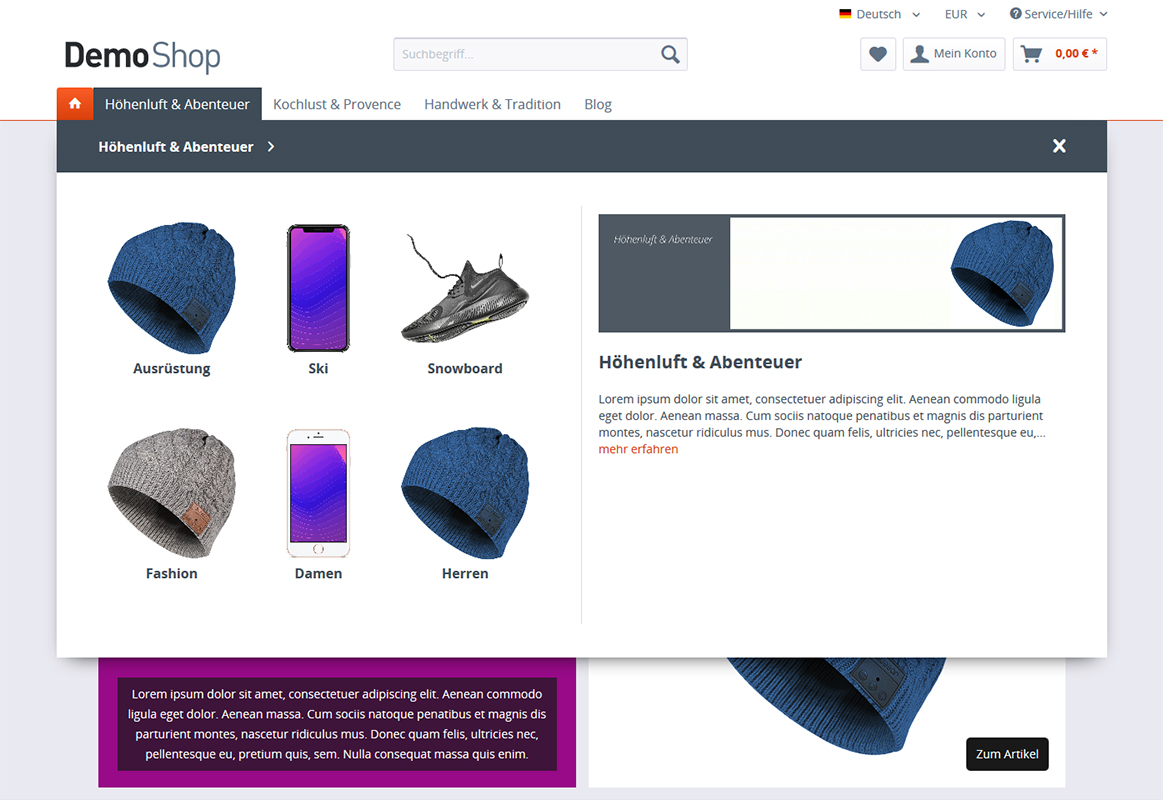Click the Service/Hilfe question mark icon
This screenshot has height=800, width=1163.
[1015, 13]
